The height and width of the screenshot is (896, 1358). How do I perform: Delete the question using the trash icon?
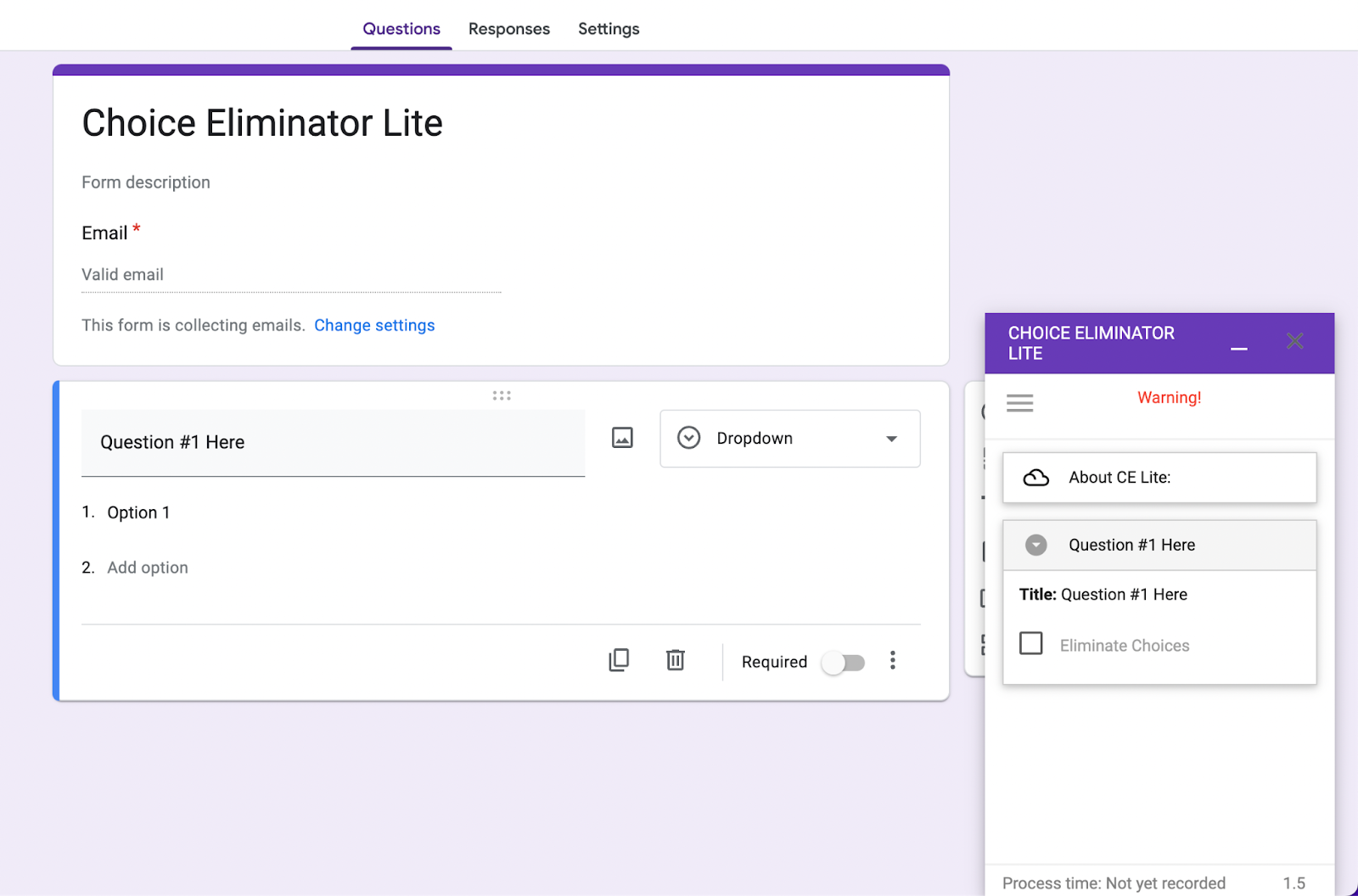pos(676,660)
